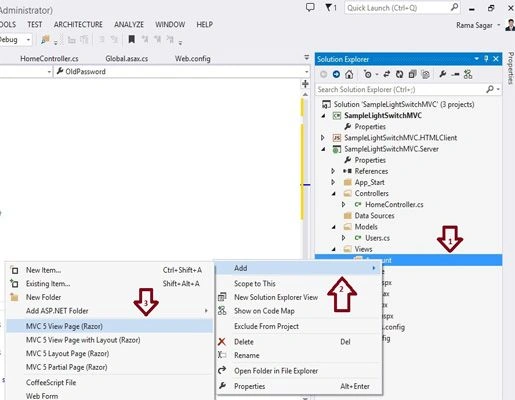The height and width of the screenshot is (400, 515).
Task: Pin the Solution Explorer with auto-hide icon
Action: [x=486, y=59]
